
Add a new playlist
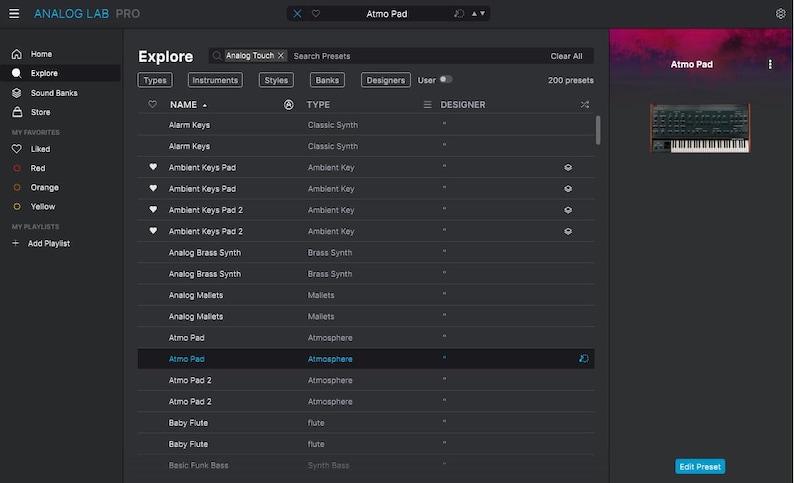(42, 244)
